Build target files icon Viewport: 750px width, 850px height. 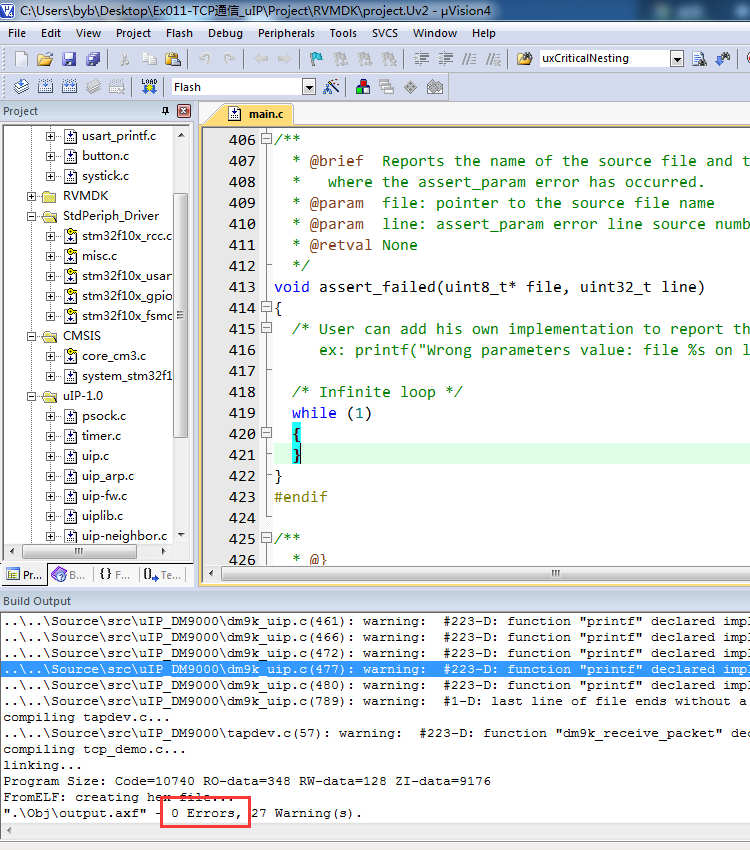(46, 87)
